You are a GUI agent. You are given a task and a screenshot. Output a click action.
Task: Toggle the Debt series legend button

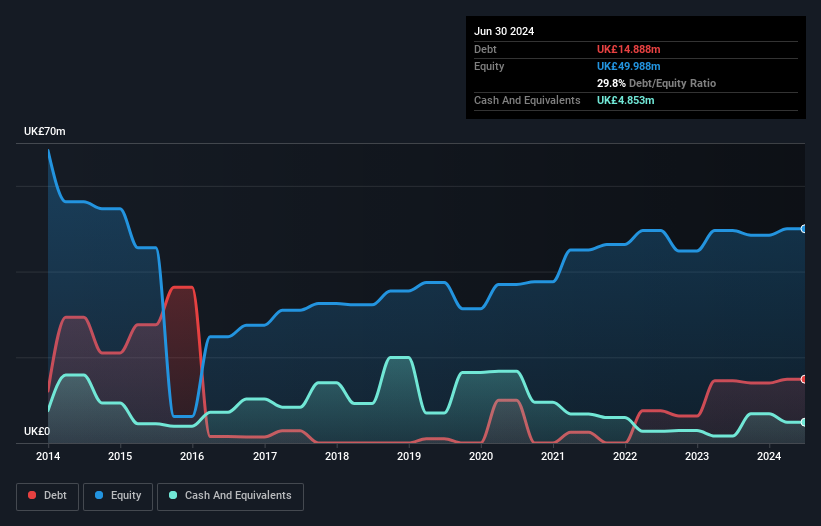[x=48, y=496]
